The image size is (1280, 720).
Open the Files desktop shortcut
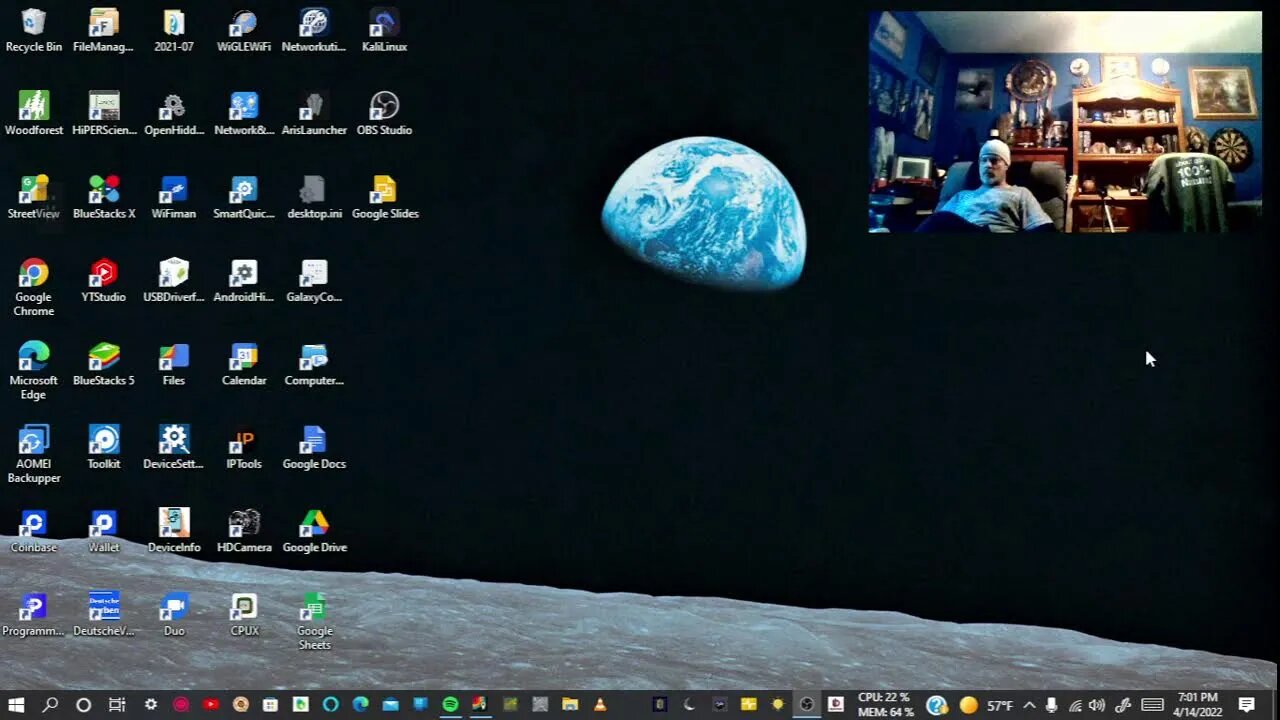coord(174,364)
